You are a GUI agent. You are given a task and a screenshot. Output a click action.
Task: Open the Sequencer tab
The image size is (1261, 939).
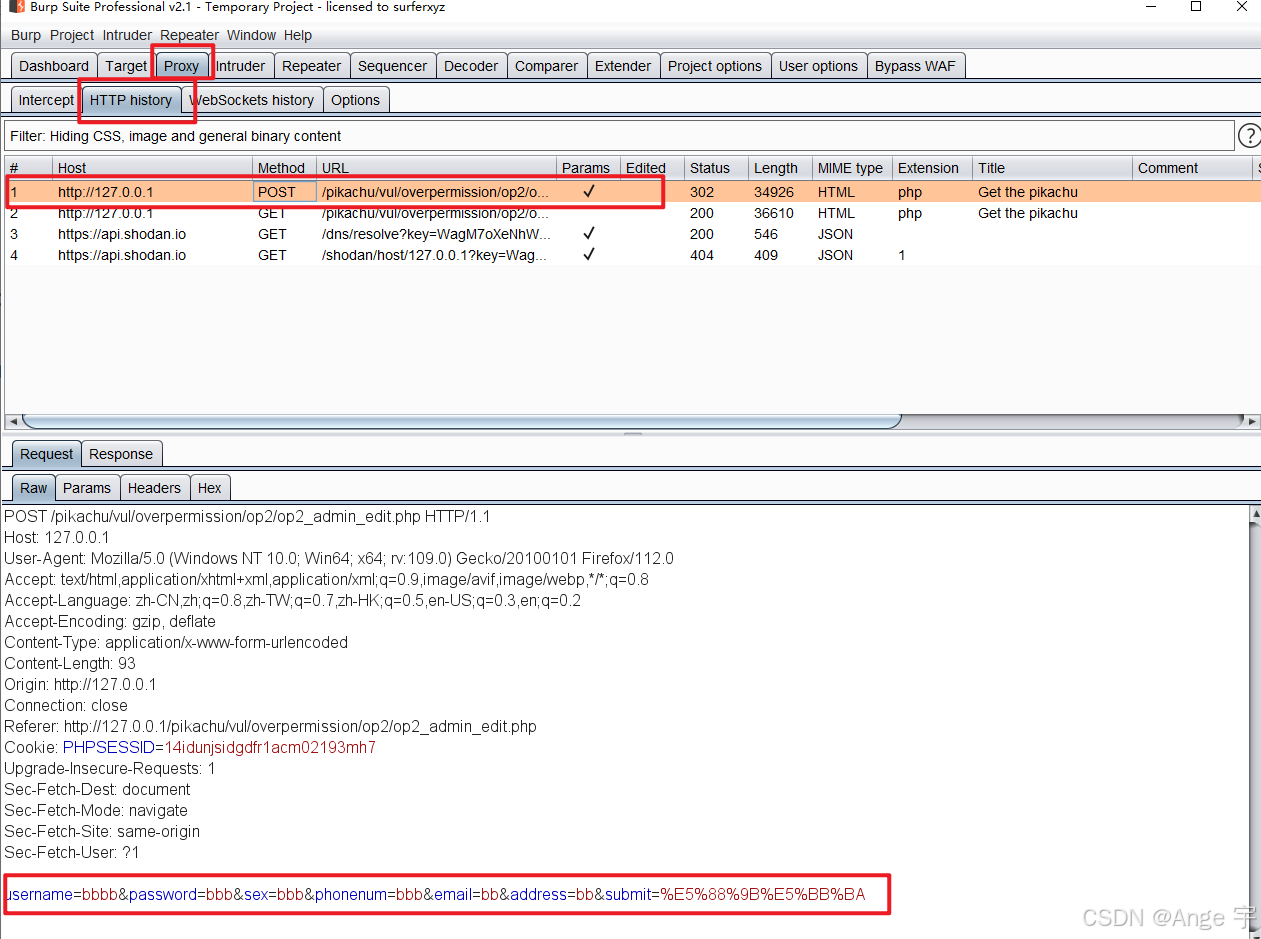pyautogui.click(x=392, y=66)
